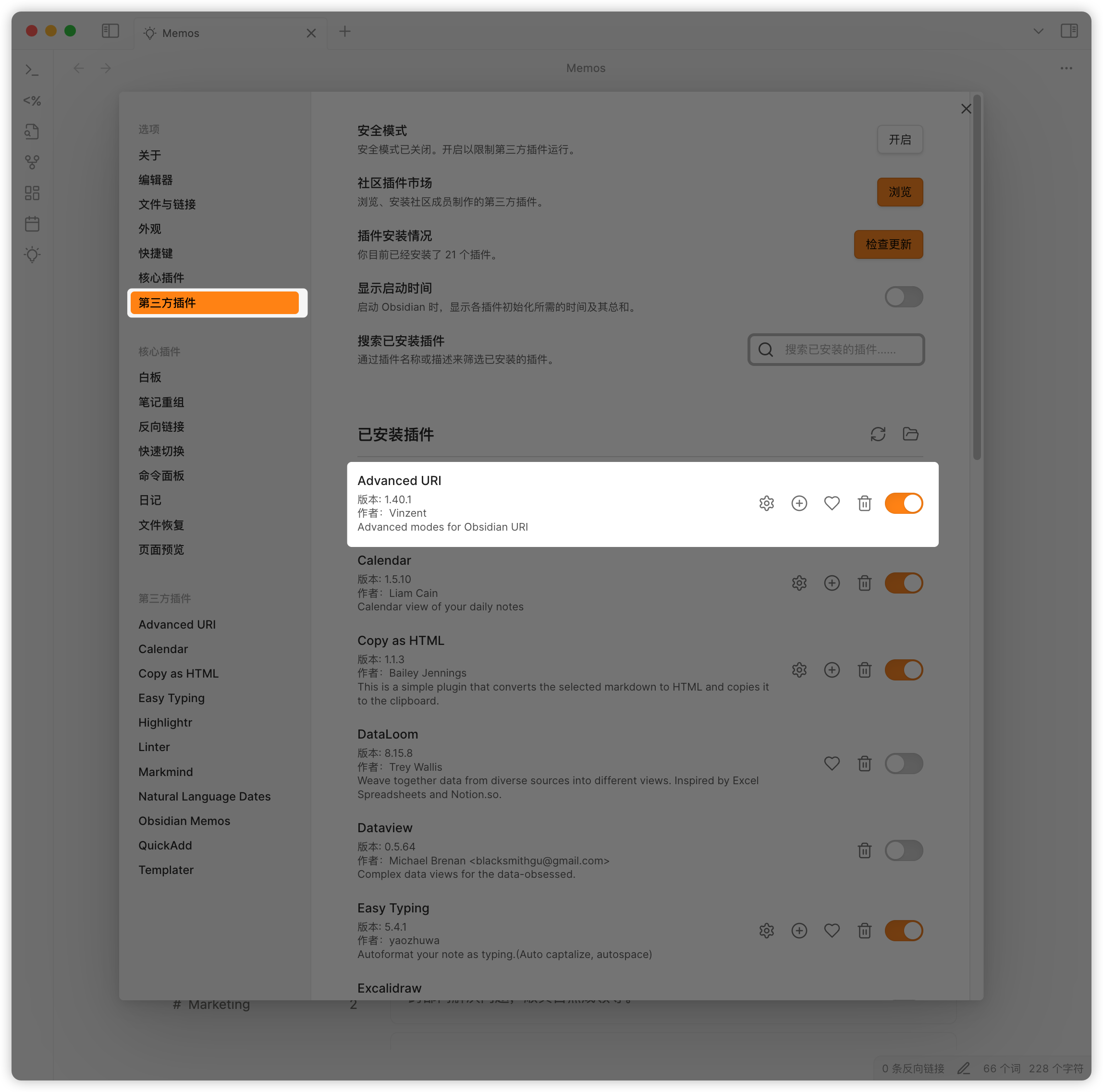Open Linter plugin settings in sidebar
1103x1092 pixels.
(214, 747)
